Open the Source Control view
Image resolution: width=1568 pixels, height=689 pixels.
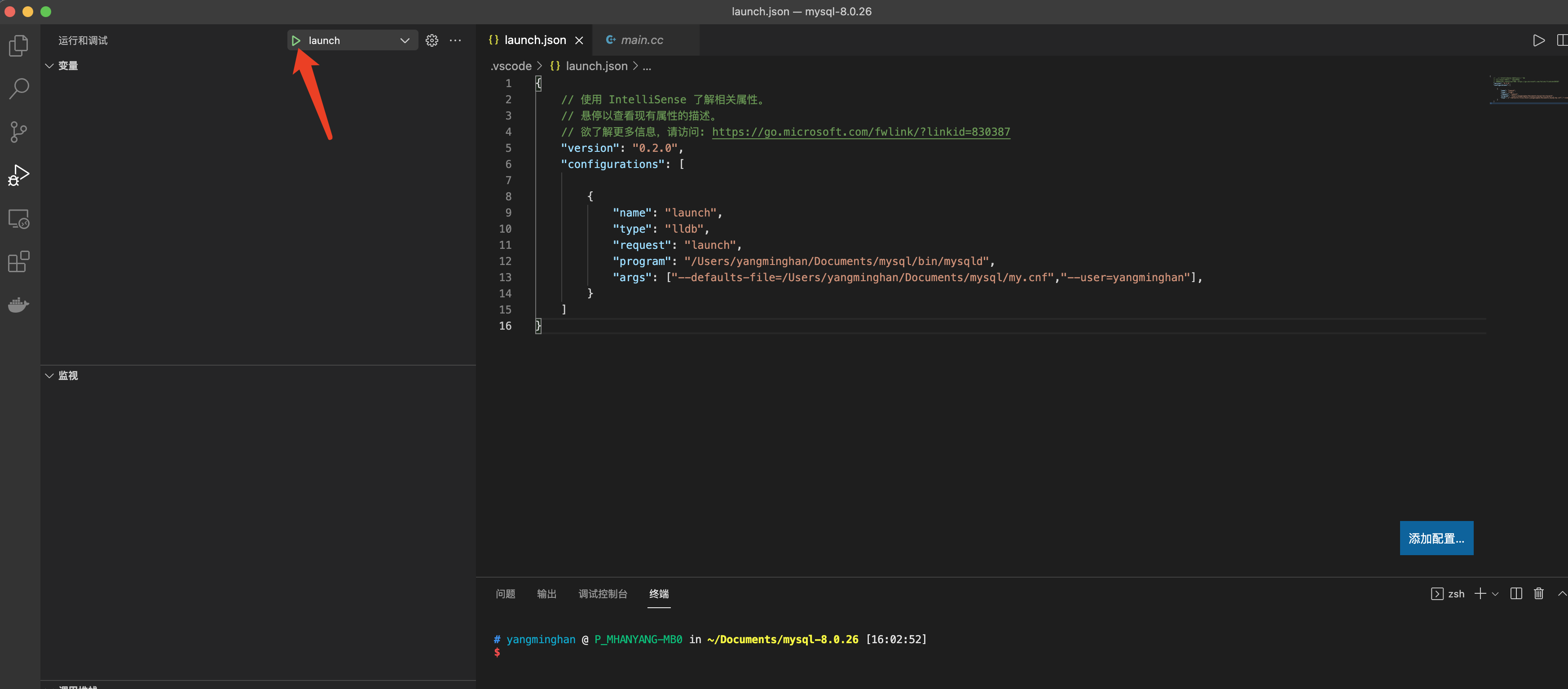(x=19, y=132)
